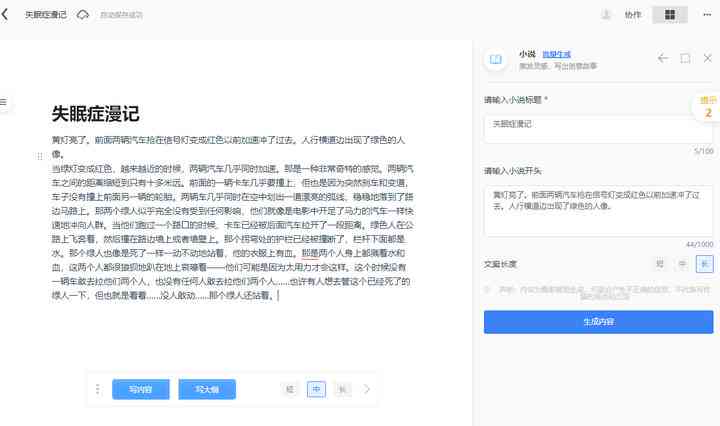Click the 5/100 title character counter

pyautogui.click(x=704, y=151)
